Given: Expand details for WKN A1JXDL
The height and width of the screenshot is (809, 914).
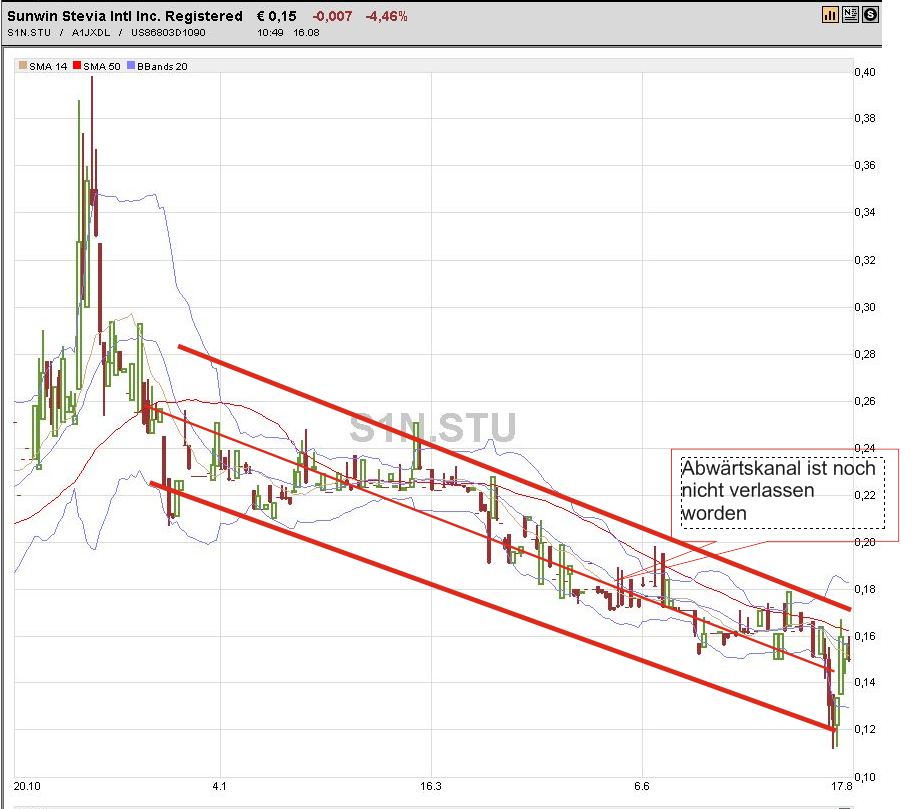Looking at the screenshot, I should [85, 33].
